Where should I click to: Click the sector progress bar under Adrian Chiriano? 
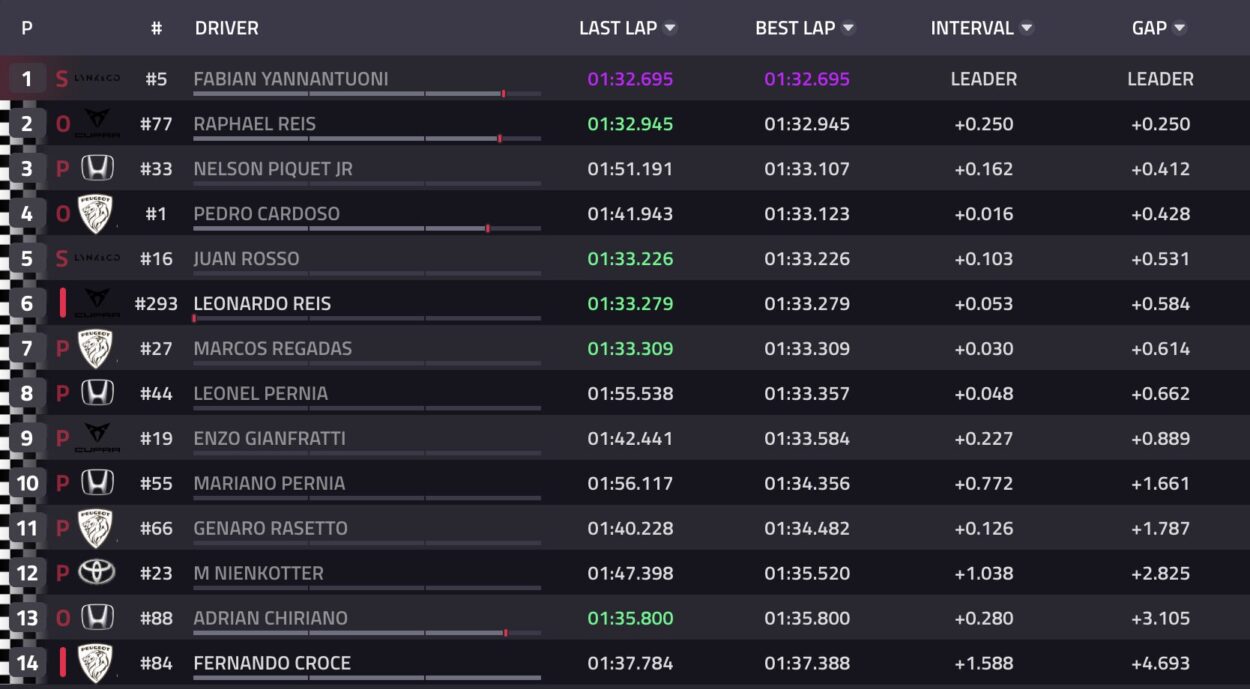tap(367, 633)
